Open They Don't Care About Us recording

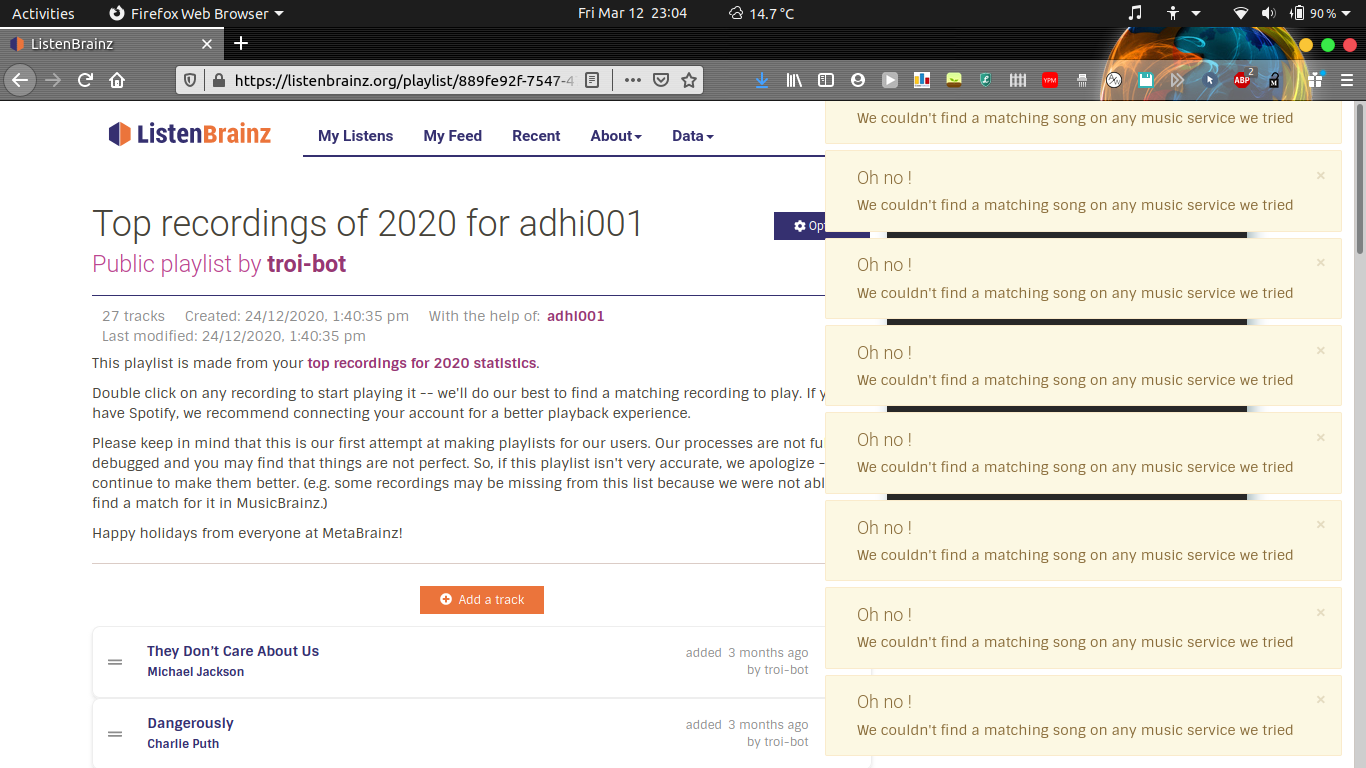(x=233, y=651)
